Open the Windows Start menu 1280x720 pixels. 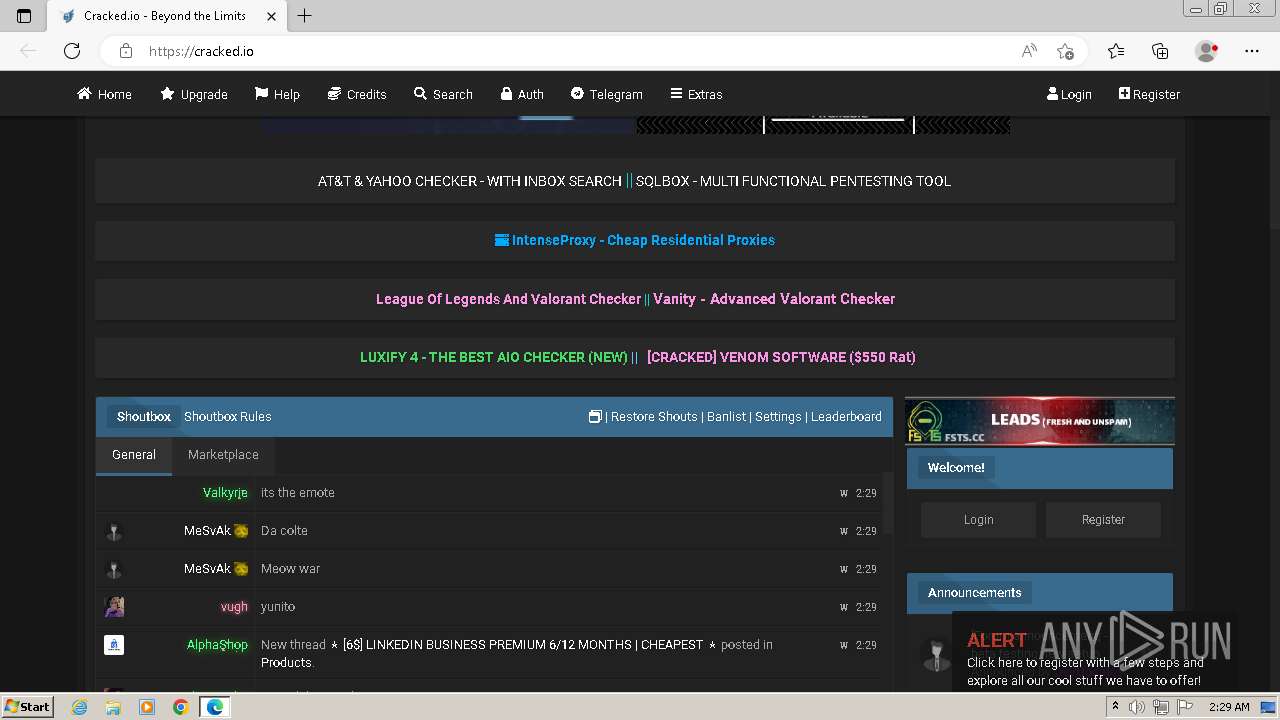(x=28, y=707)
